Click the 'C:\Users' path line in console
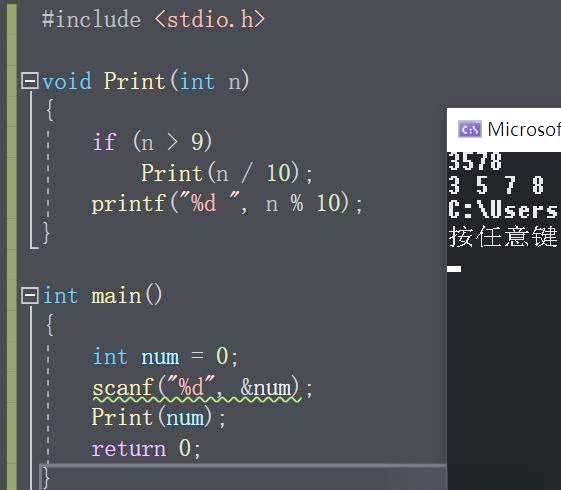 503,210
